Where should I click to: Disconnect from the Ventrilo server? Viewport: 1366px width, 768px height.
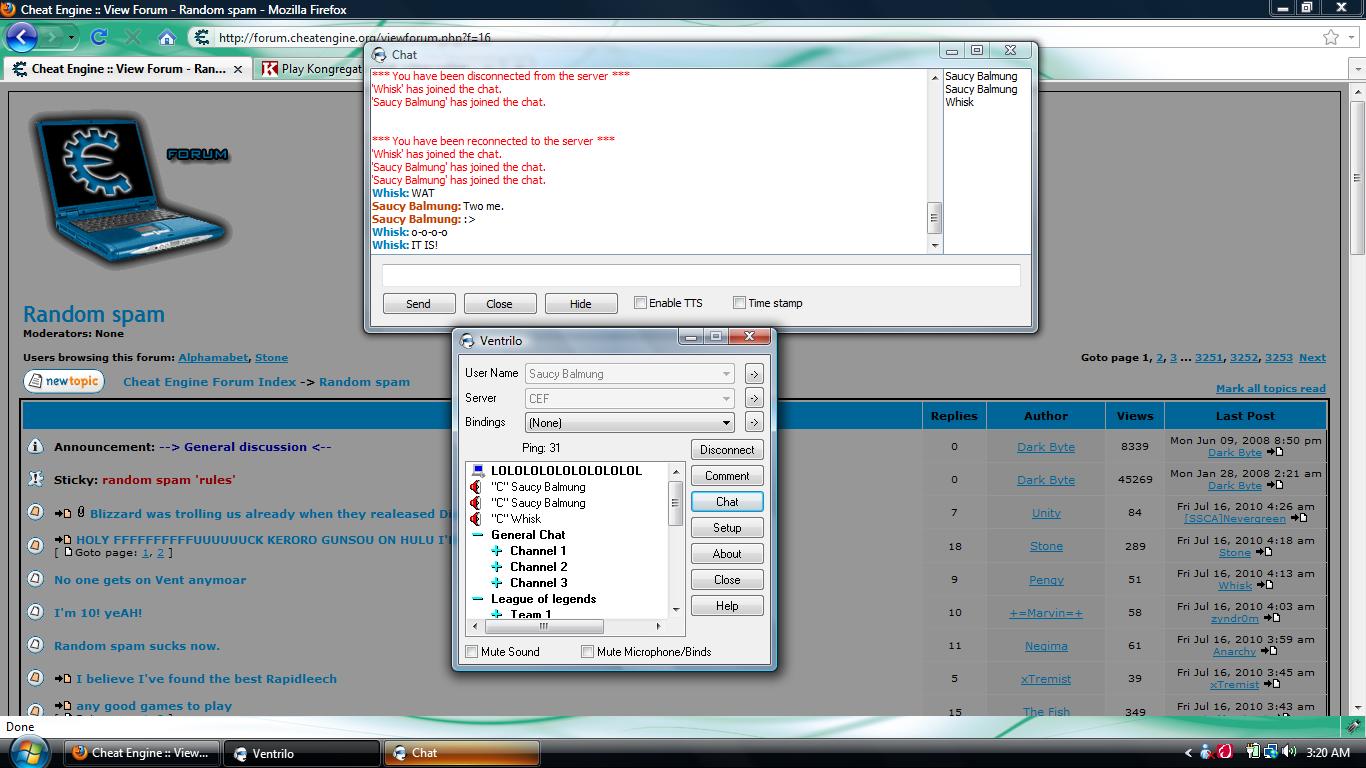point(727,450)
